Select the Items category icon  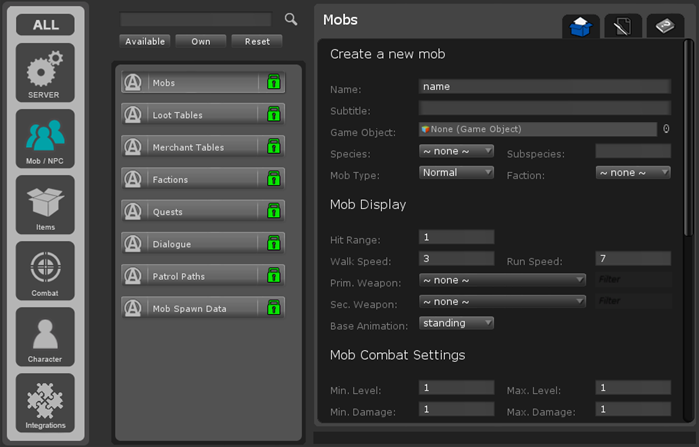pyautogui.click(x=45, y=204)
